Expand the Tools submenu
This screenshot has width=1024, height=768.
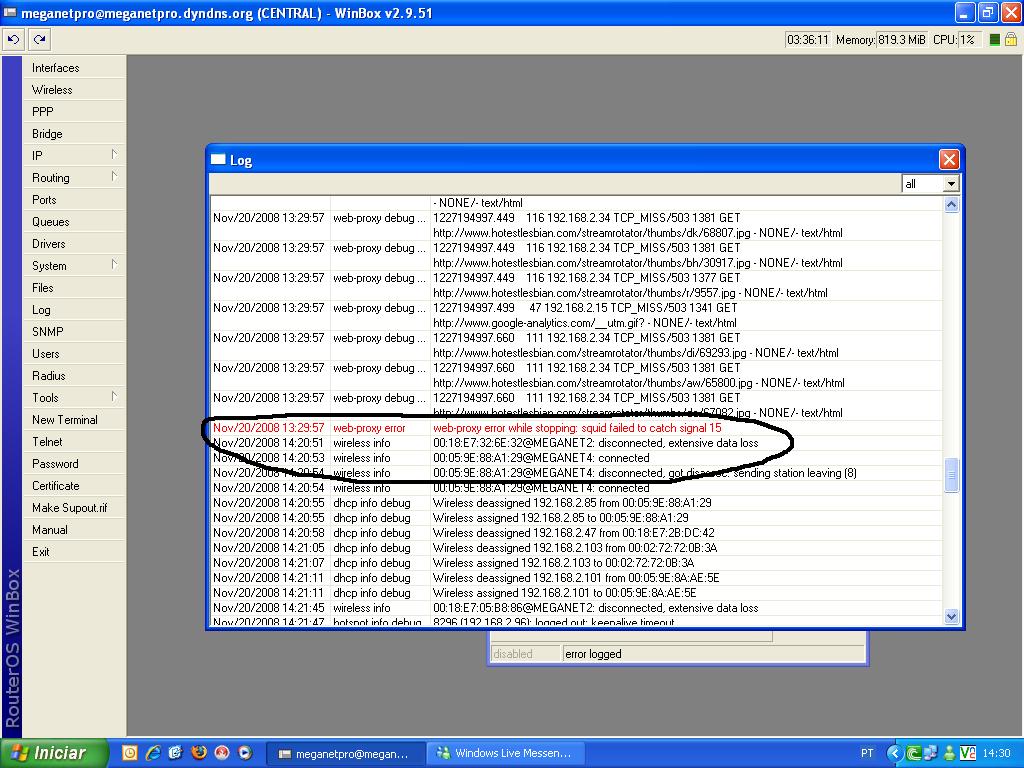74,398
